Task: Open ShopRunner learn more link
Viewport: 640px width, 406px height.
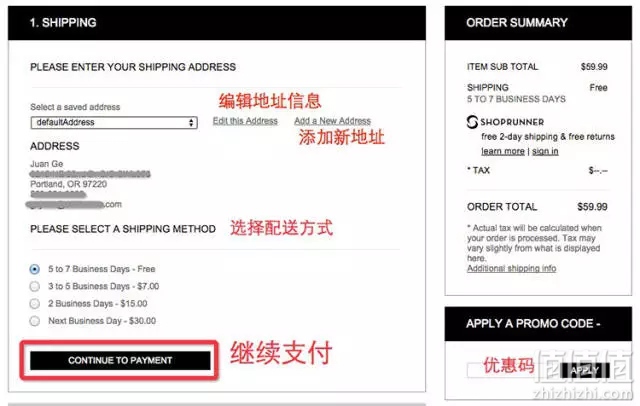Action: (x=502, y=151)
